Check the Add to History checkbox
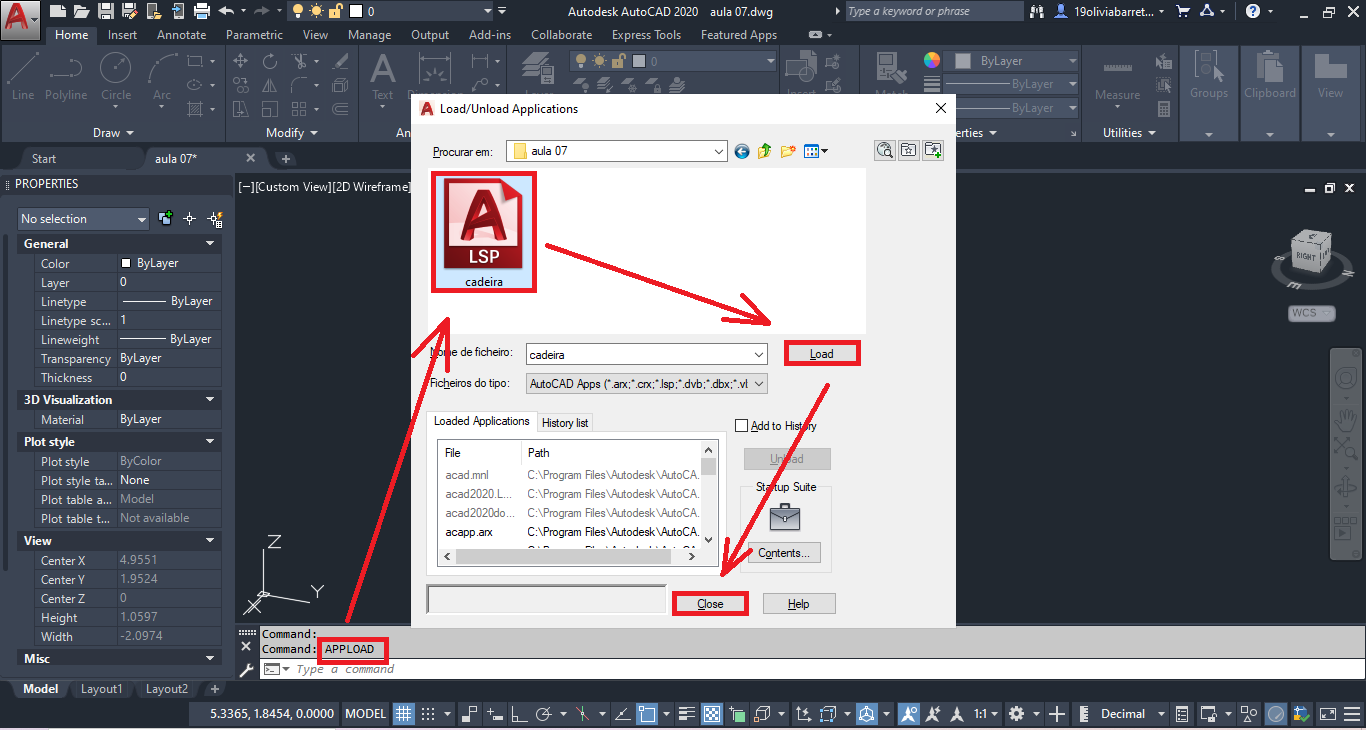This screenshot has height=730, width=1366. tap(742, 426)
